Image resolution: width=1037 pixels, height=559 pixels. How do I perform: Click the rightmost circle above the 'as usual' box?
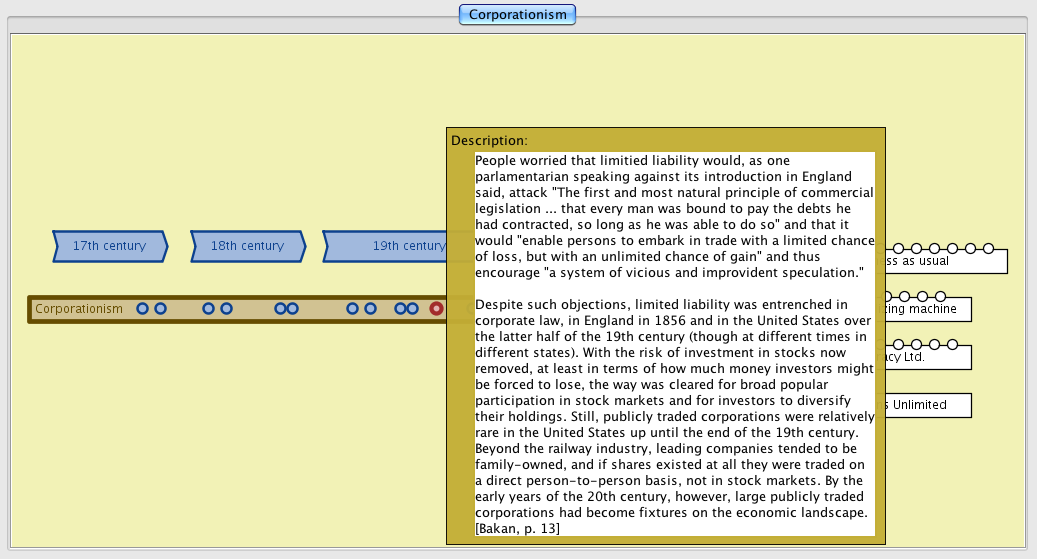[x=988, y=248]
